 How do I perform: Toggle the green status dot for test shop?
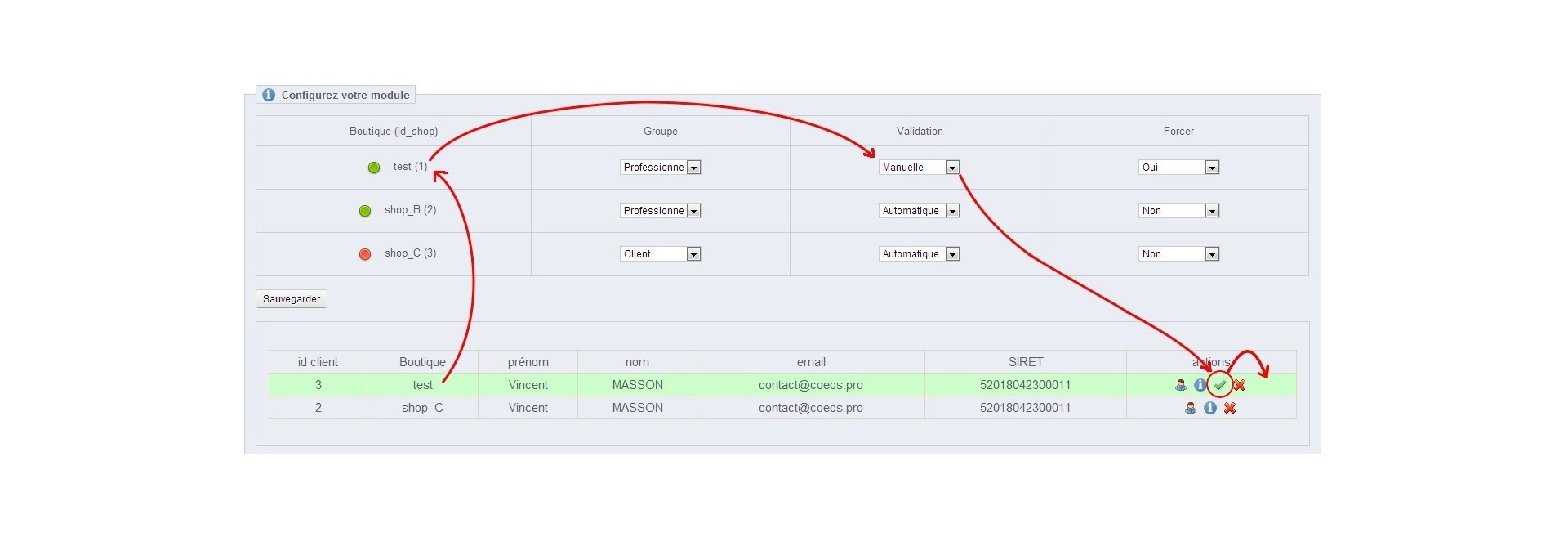coord(374,168)
